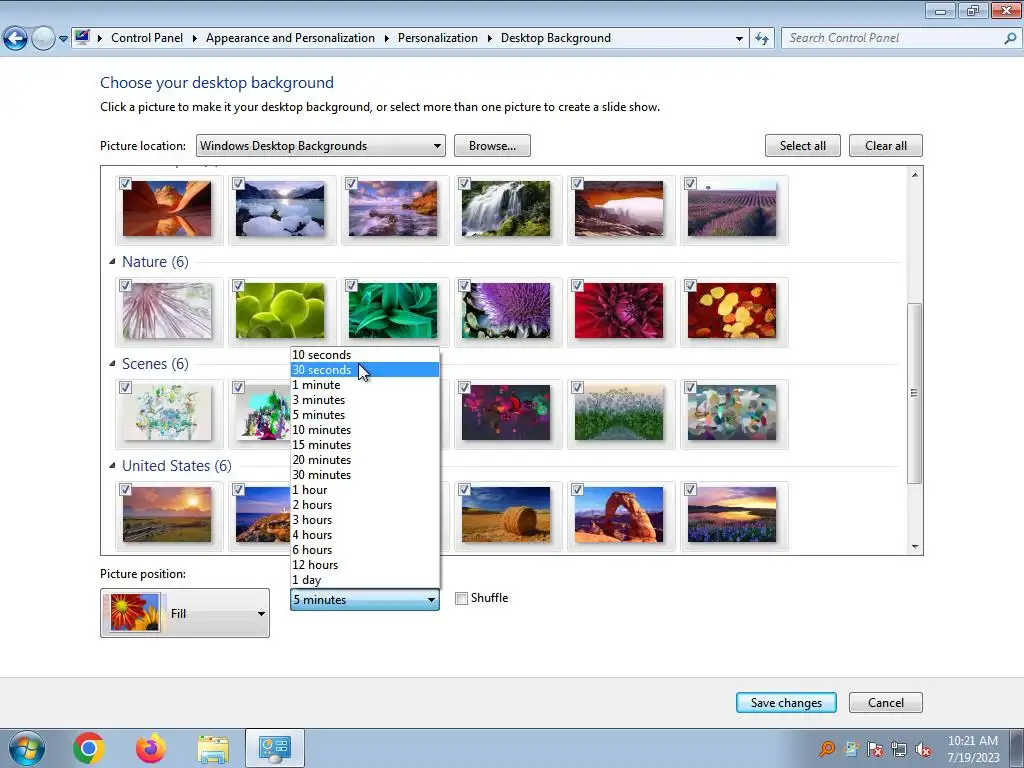Image resolution: width=1024 pixels, height=768 pixels.
Task: Uncheck the first Scenes wallpaper checkbox
Action: coord(125,387)
